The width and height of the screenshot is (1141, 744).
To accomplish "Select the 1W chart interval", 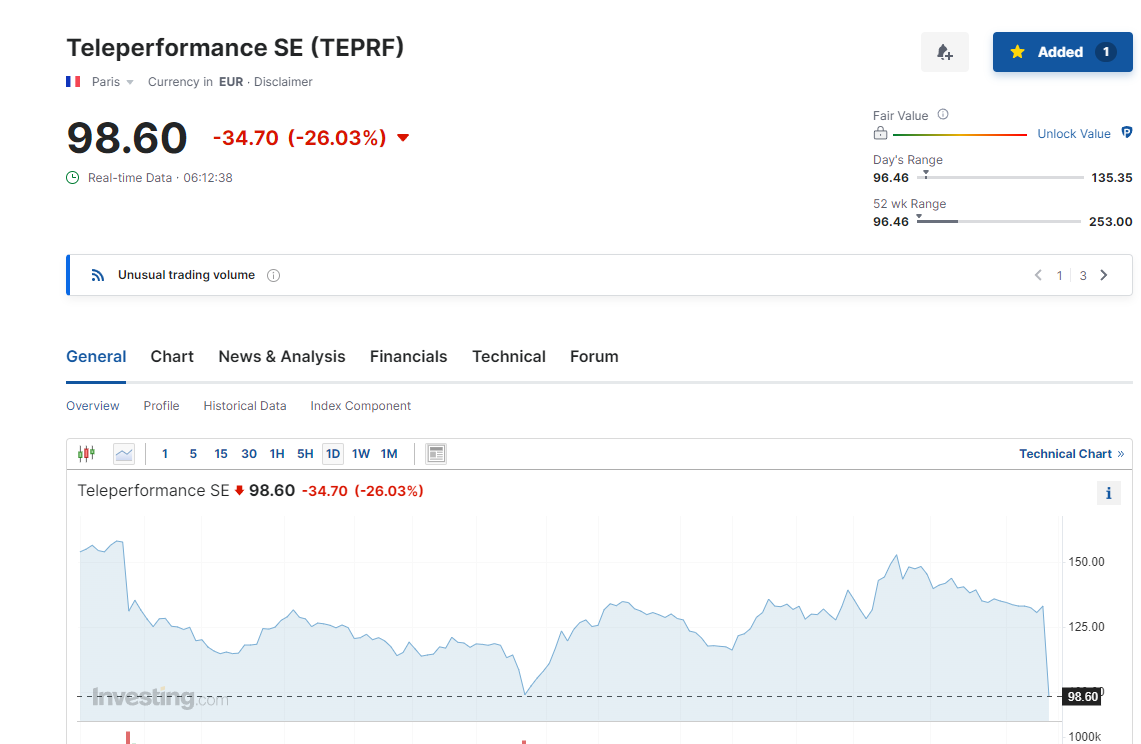I will coord(361,454).
